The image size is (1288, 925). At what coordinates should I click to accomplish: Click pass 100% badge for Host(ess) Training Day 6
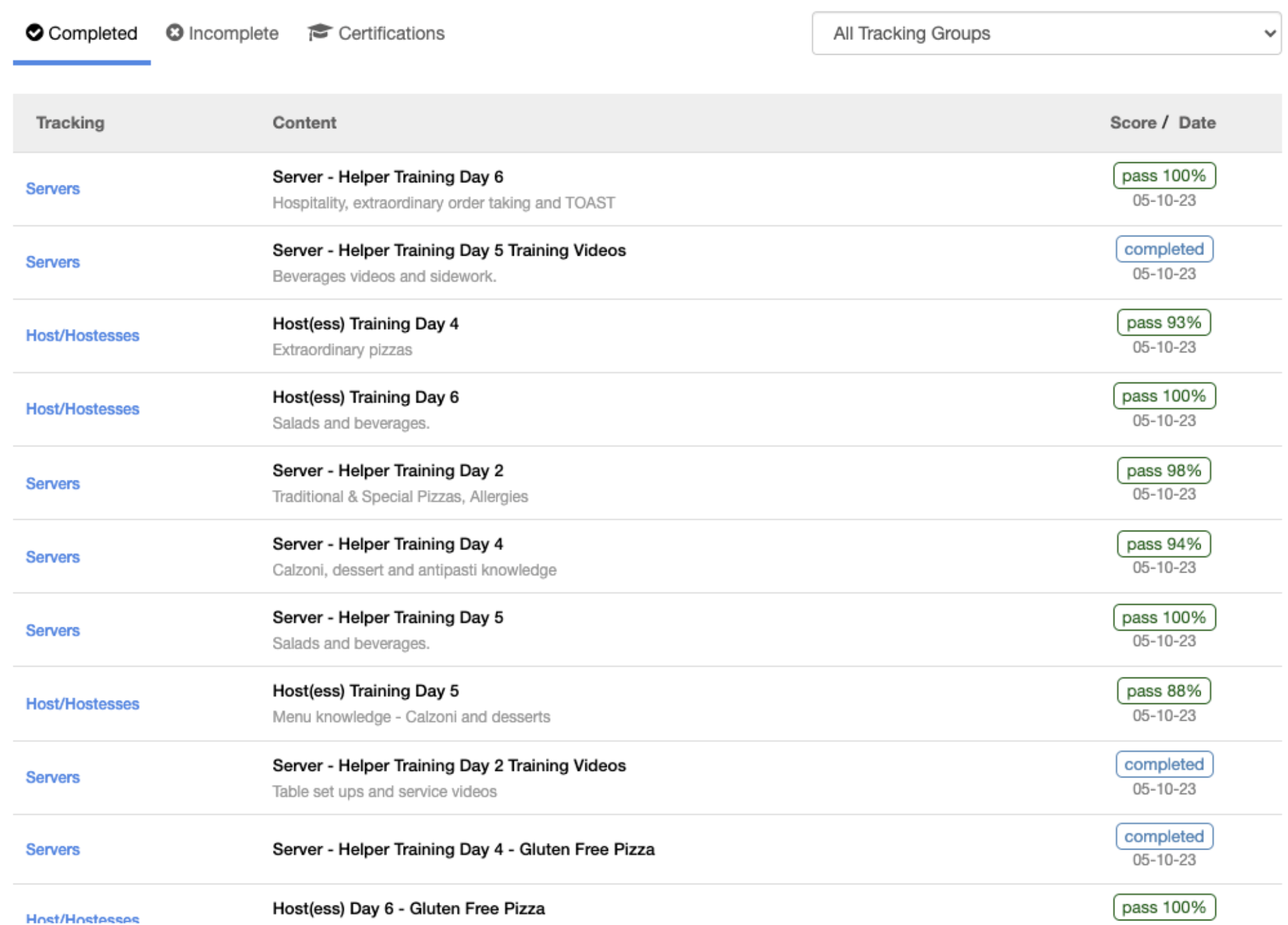tap(1164, 396)
